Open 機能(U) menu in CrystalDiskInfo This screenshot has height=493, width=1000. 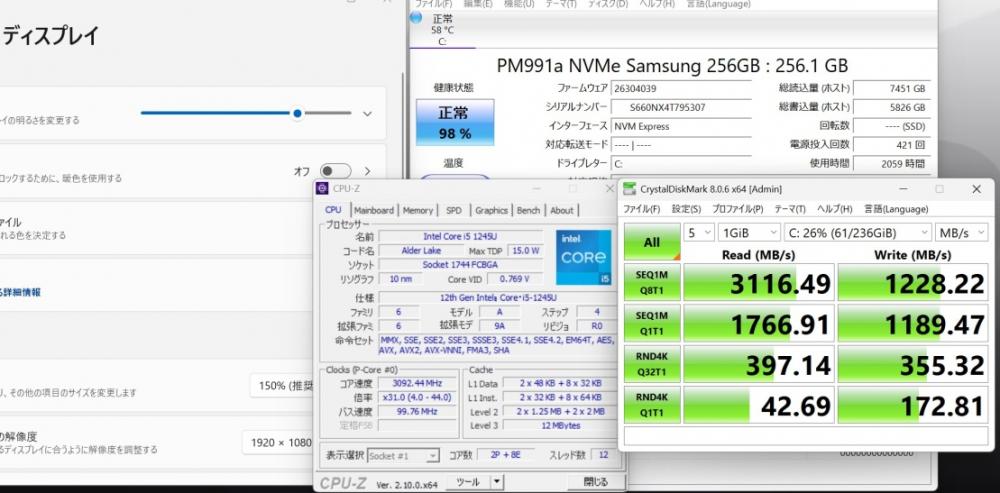click(519, 4)
